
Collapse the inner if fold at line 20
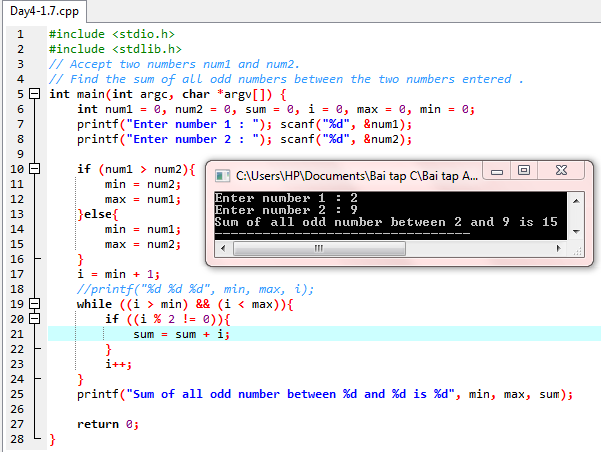[x=35, y=319]
